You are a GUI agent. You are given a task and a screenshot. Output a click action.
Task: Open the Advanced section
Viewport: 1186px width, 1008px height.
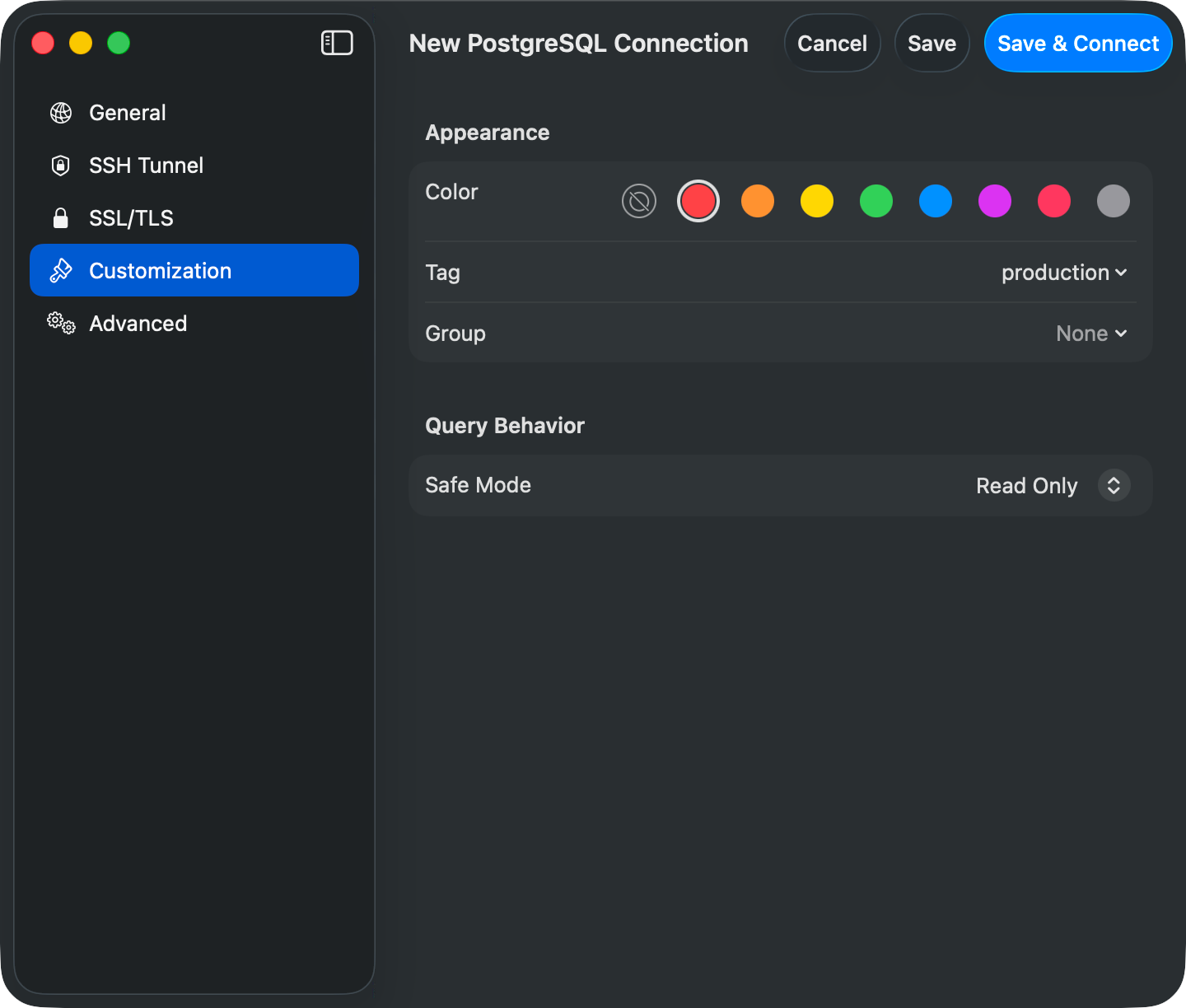click(x=194, y=324)
